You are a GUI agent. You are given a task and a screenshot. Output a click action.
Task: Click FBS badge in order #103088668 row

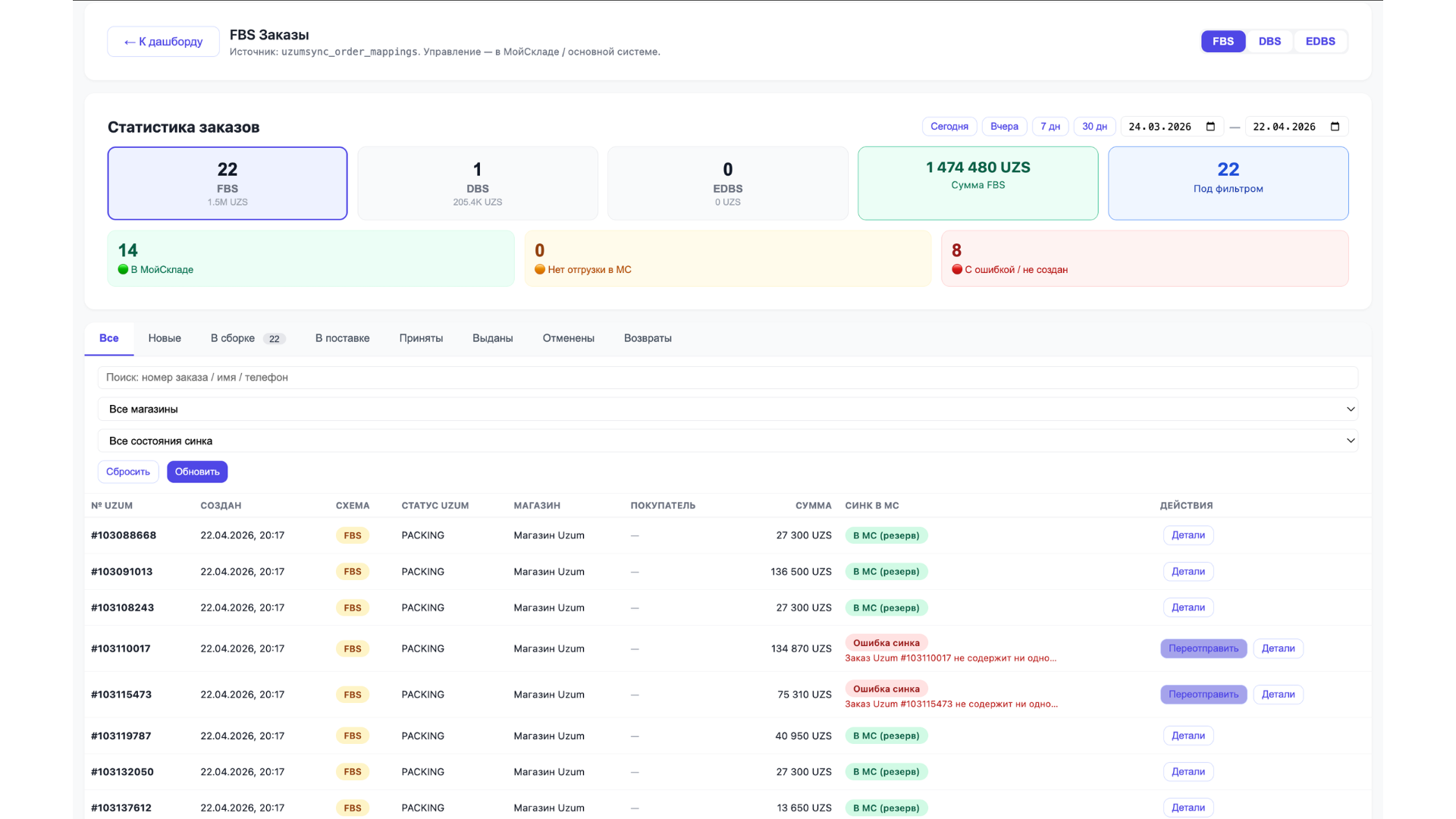coord(352,535)
